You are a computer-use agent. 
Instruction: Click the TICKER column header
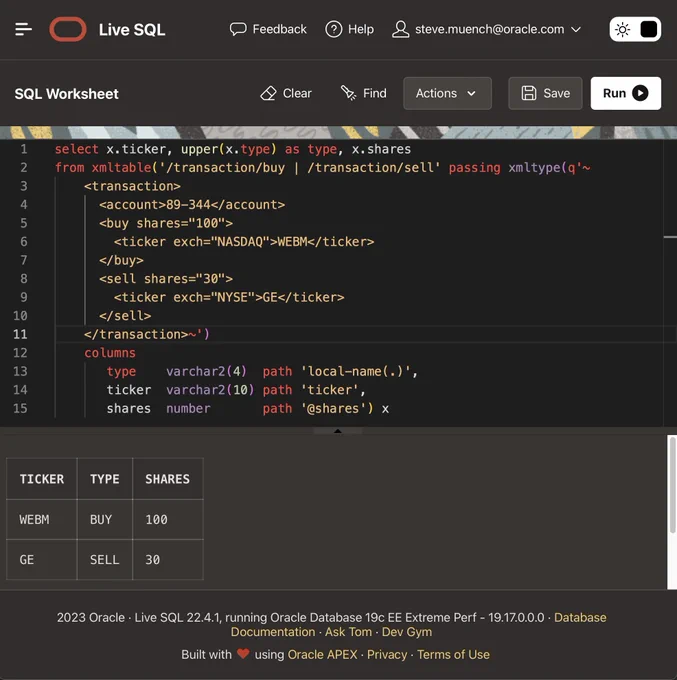[x=42, y=479]
